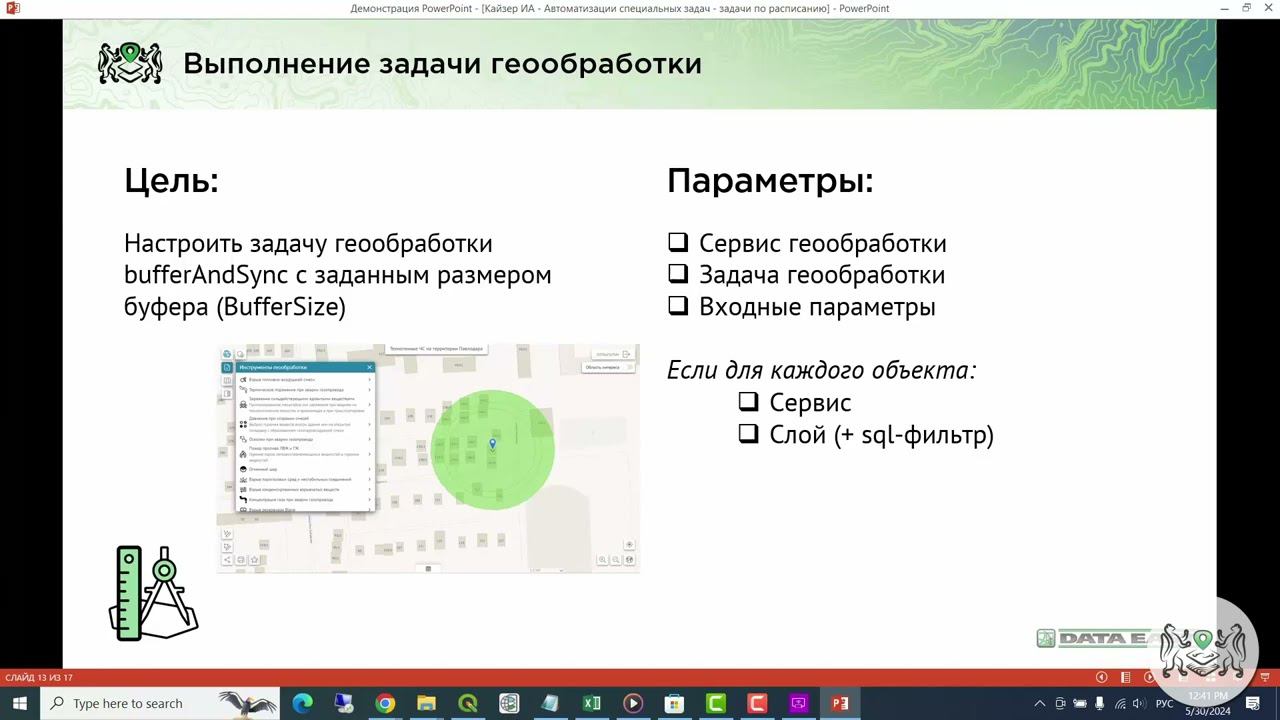The image size is (1280, 720).
Task: Open QGIS from the taskbar
Action: point(467,703)
